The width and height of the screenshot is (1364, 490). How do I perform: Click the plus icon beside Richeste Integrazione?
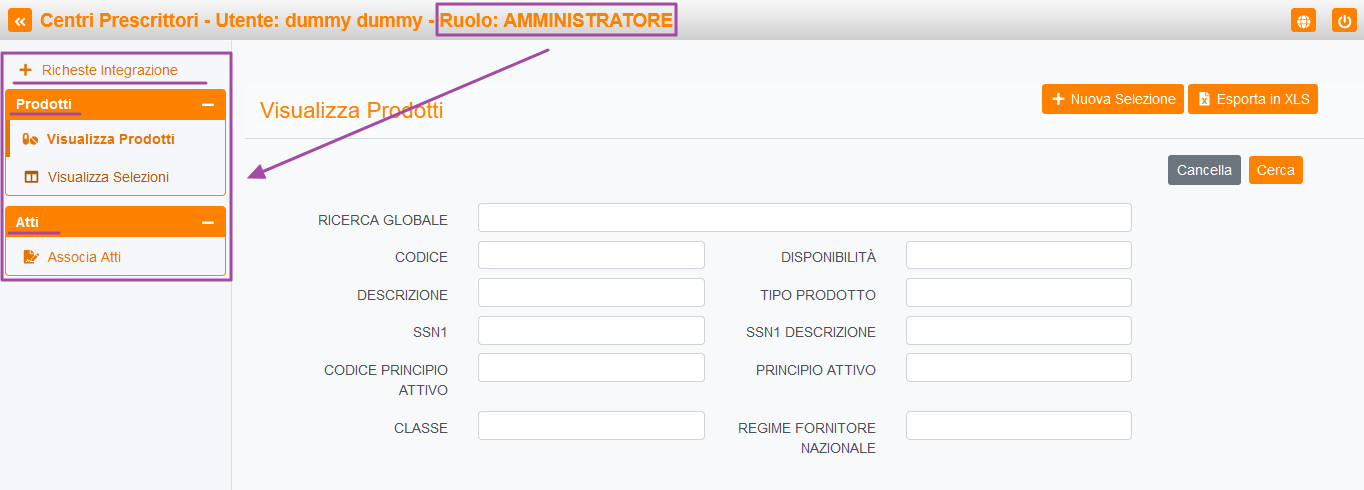pyautogui.click(x=26, y=70)
